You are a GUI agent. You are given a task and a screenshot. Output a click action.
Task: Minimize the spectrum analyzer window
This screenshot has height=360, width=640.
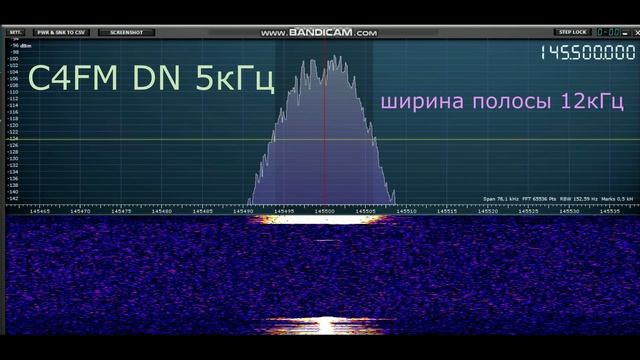coord(625,33)
